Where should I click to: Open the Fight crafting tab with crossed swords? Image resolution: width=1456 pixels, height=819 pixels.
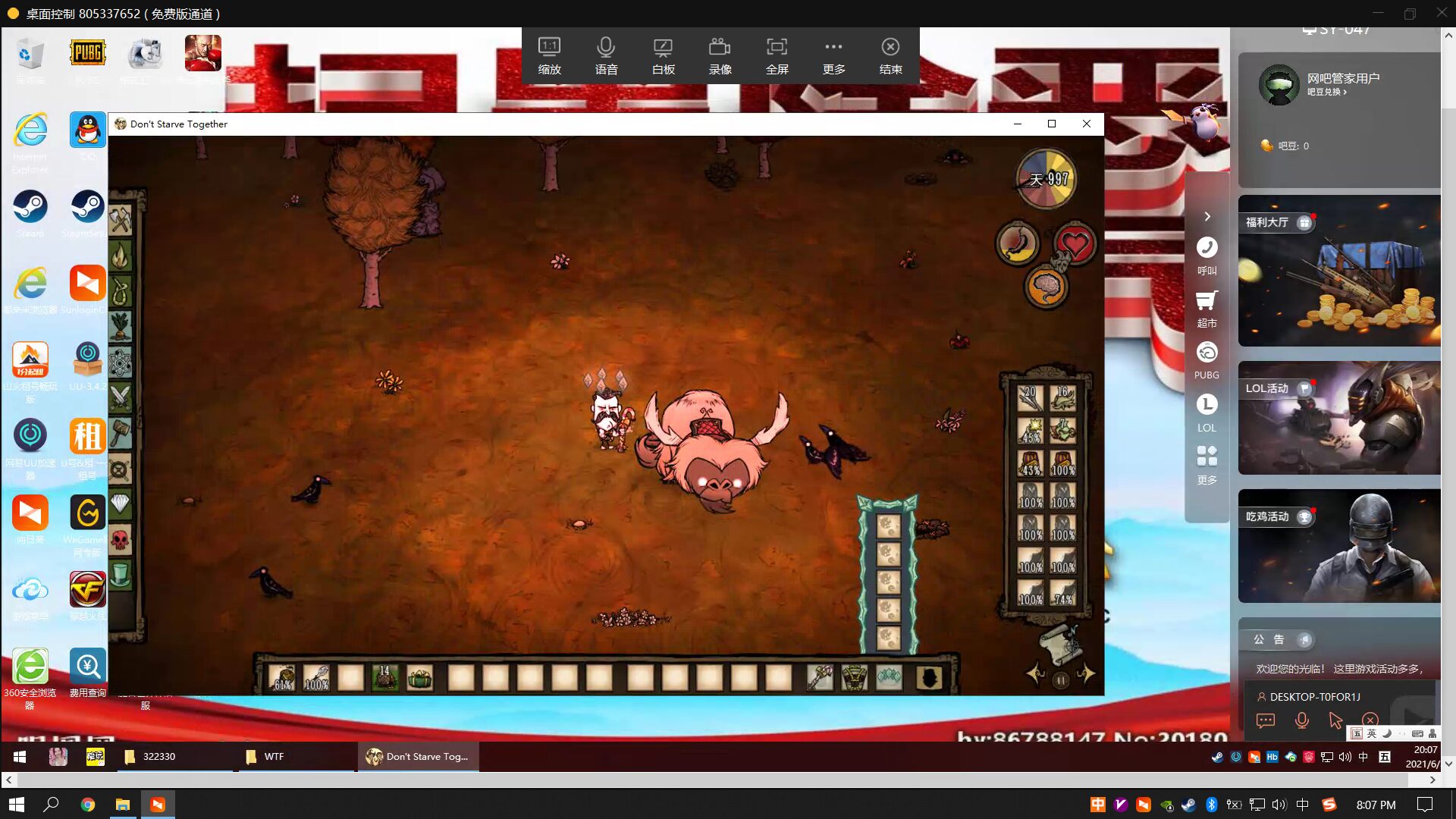[120, 397]
